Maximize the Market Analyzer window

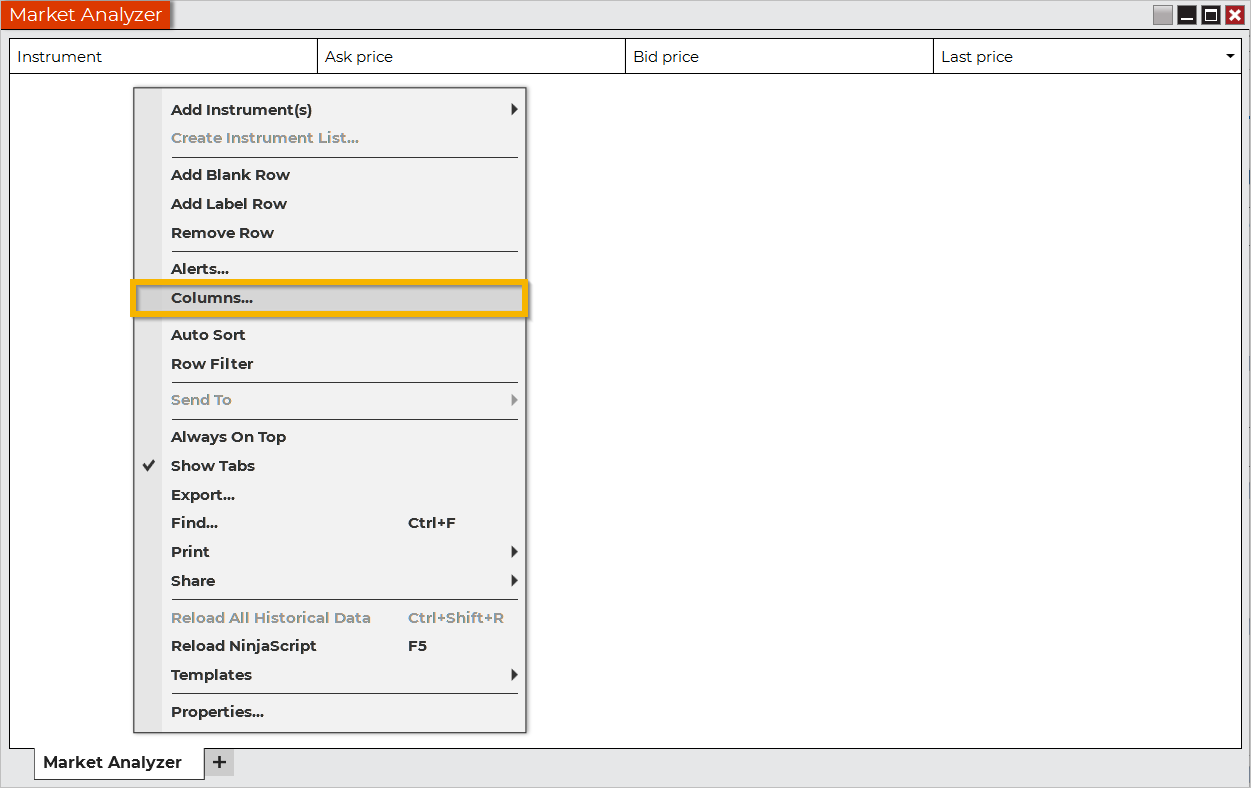(1210, 15)
